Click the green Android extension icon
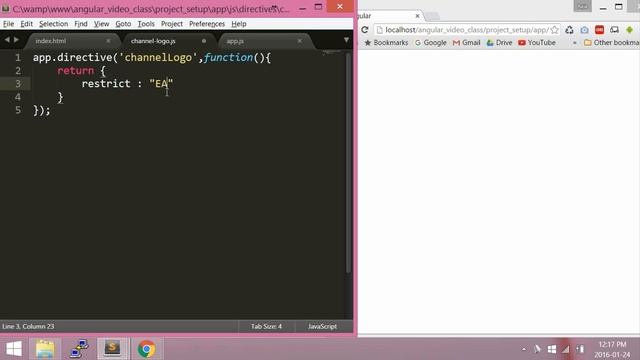The image size is (640, 360). (x=629, y=30)
